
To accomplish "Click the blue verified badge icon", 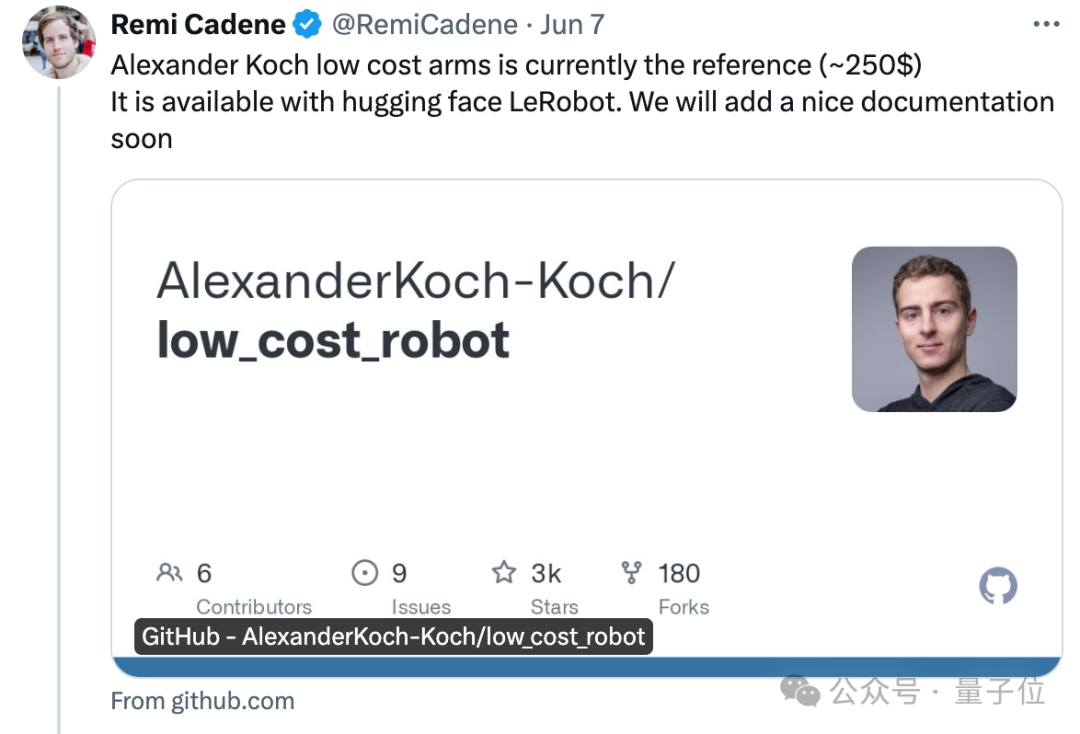I will [307, 24].
